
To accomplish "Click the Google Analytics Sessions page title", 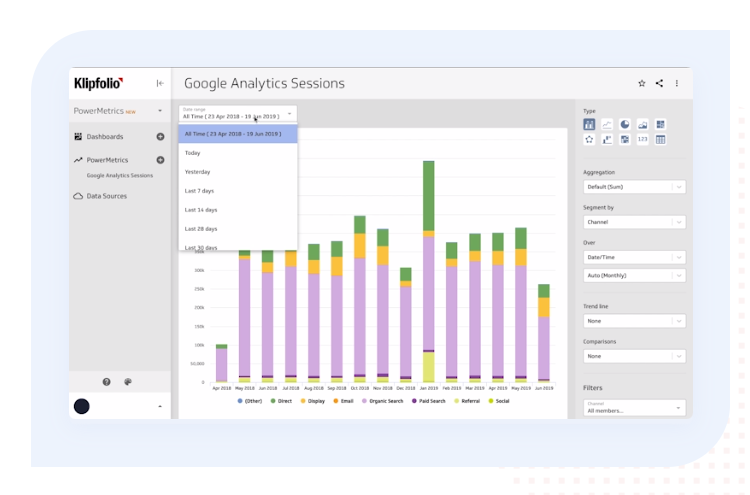I will (x=264, y=83).
